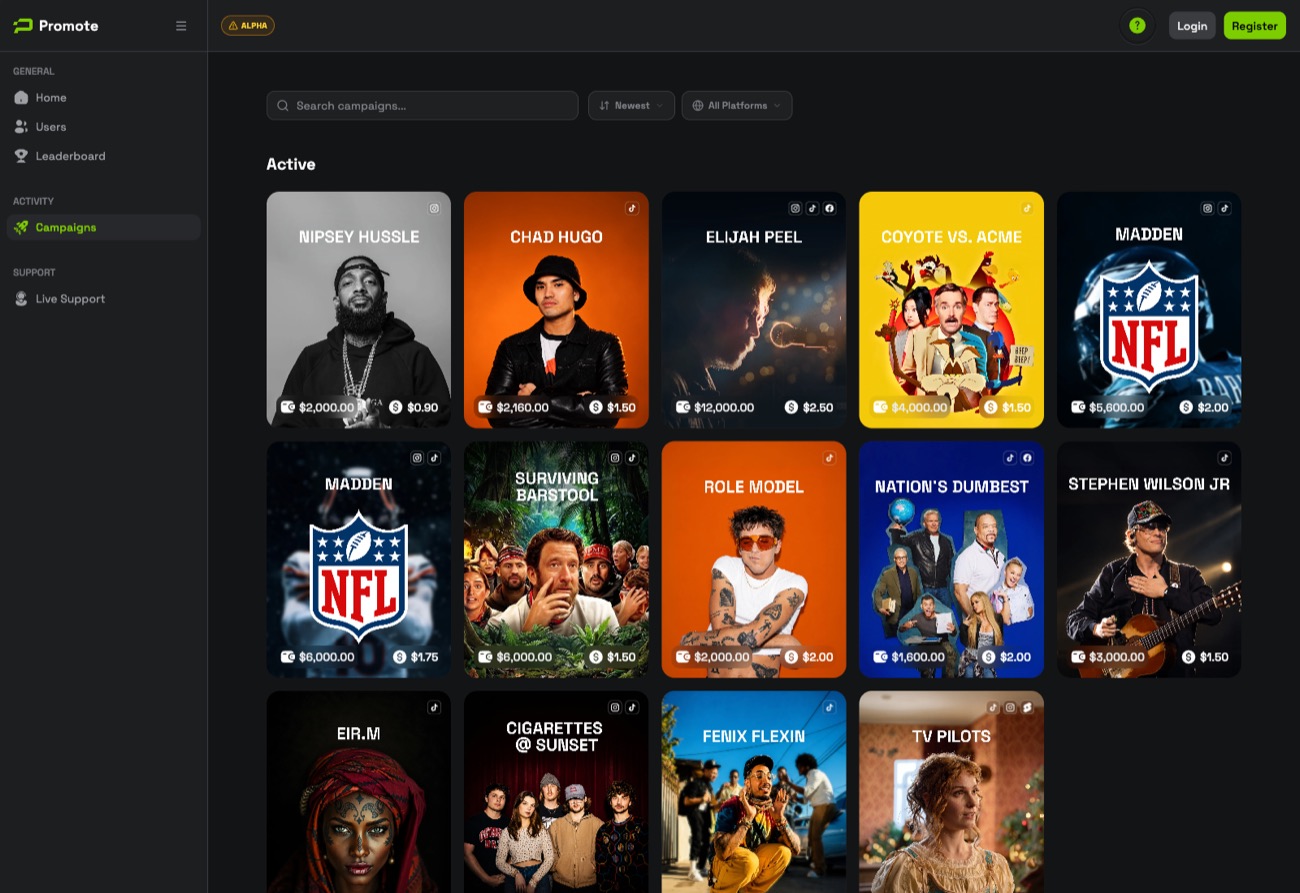Click the $4,000.00 budget on Coyote vs. Acme
Screen dimensions: 1300x893
tap(920, 407)
